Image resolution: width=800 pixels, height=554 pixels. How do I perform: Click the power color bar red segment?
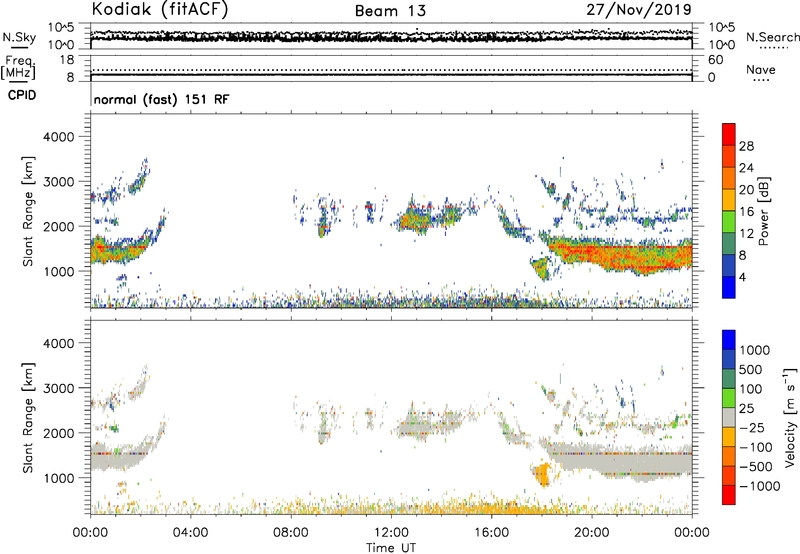[x=729, y=134]
